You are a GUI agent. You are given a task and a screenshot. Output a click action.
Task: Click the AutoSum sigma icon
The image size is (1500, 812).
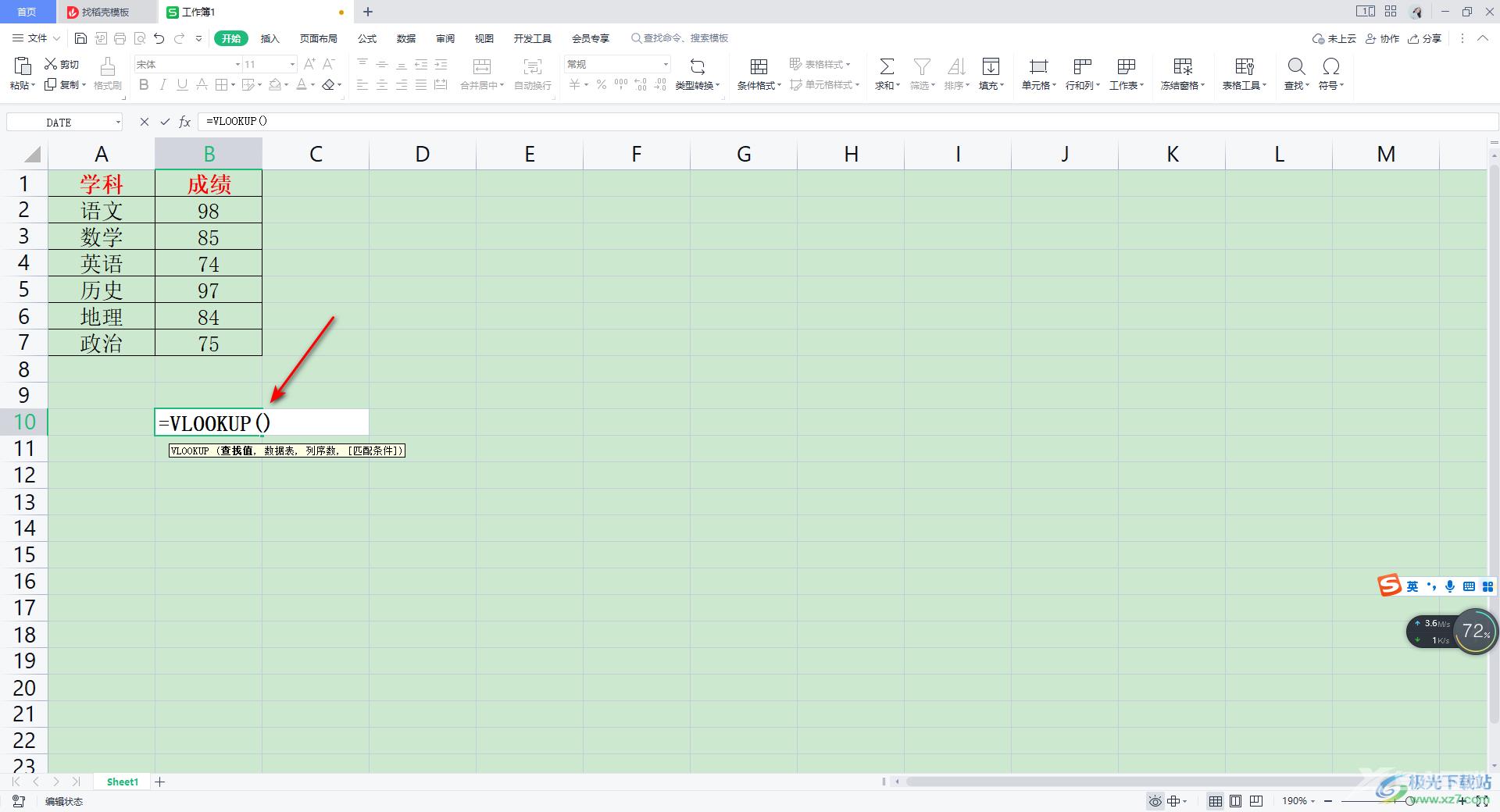(x=887, y=66)
